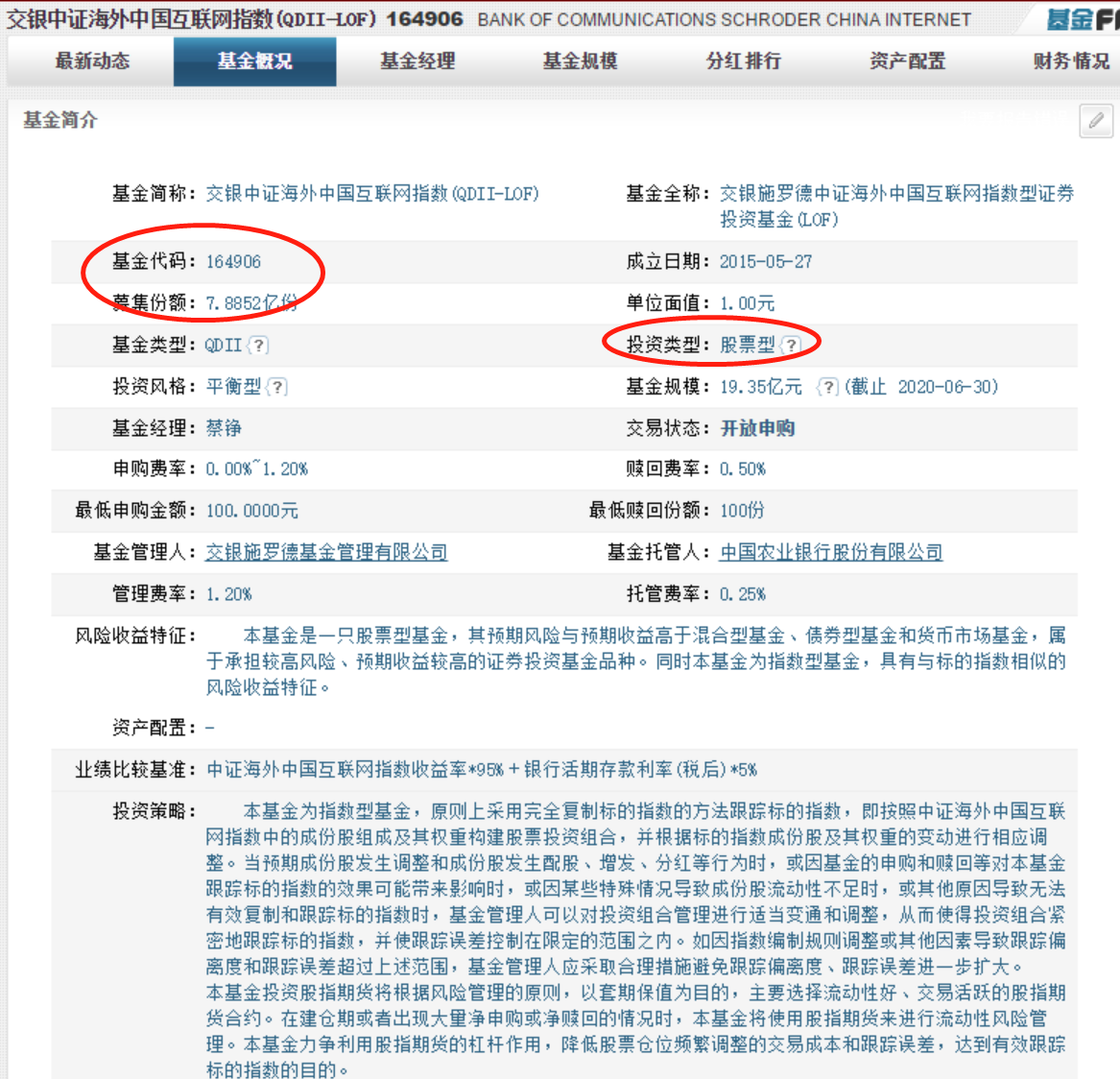The image size is (1120, 1079).
Task: Open the help icon next to 19.35亿元
Action: point(827,387)
